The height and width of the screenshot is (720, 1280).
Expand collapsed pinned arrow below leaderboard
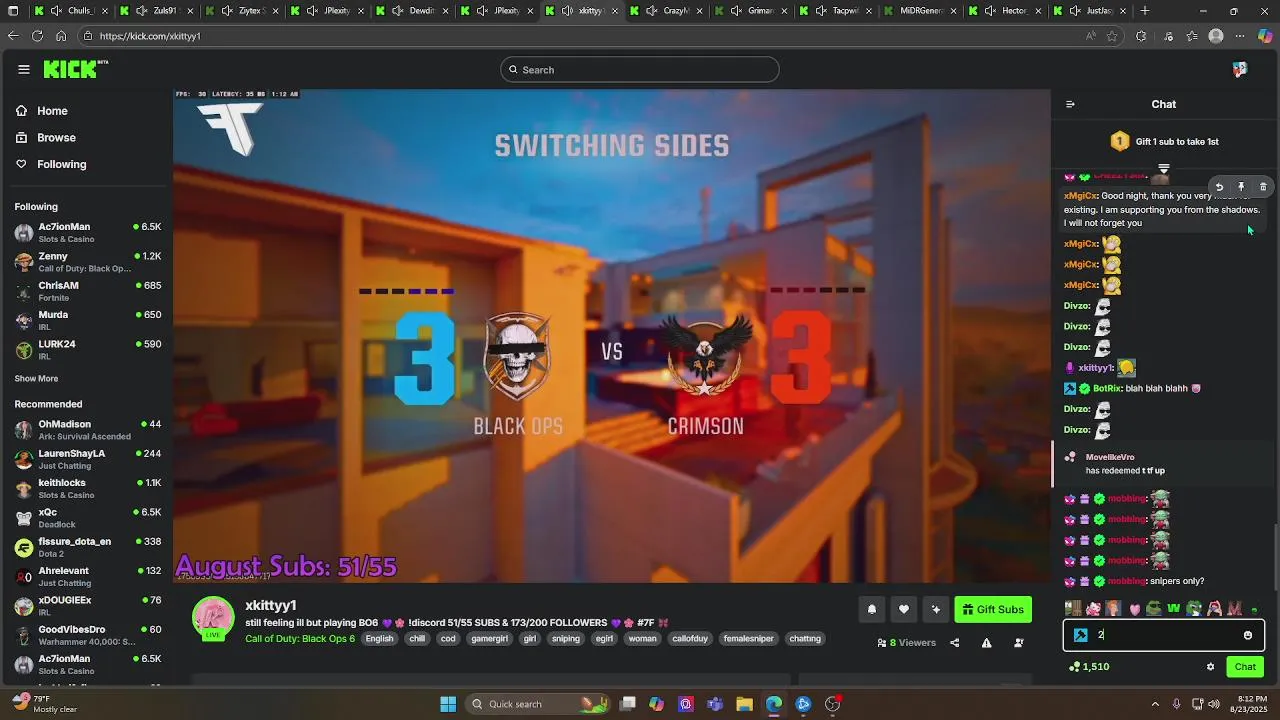tap(1163, 168)
